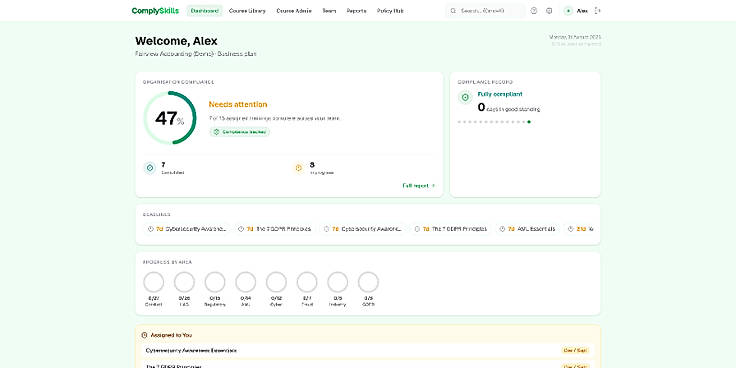Click the Completed checkmark icon

150,168
